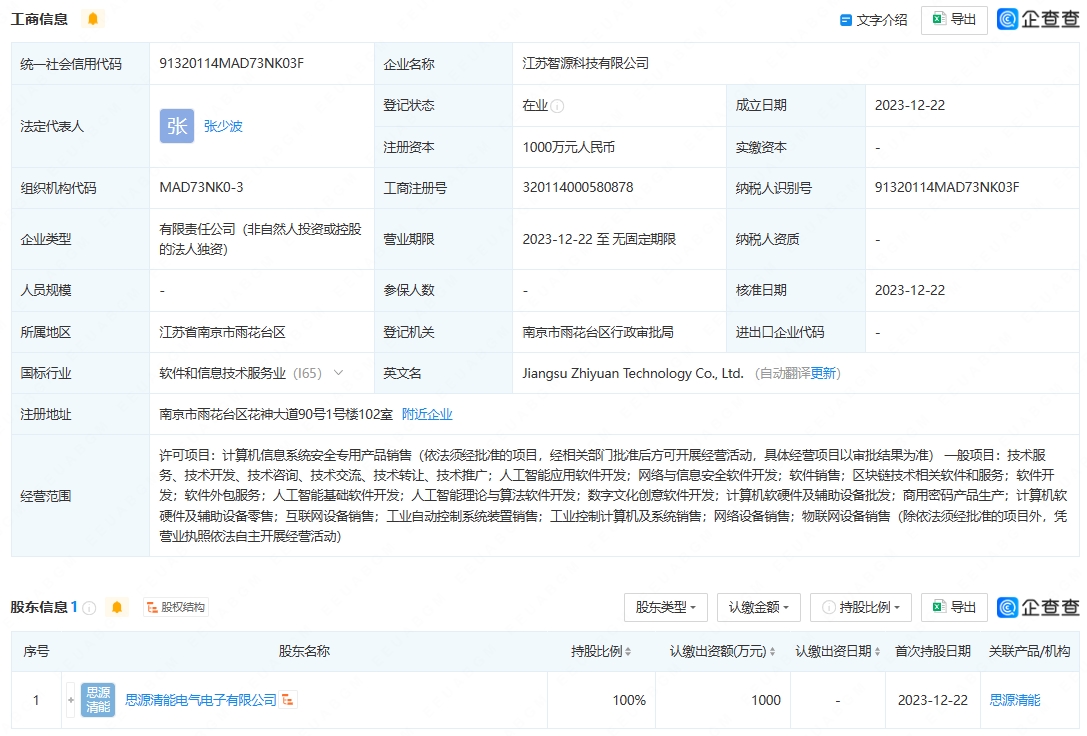Image resolution: width=1087 pixels, height=736 pixels.
Task: Select the subscribed amount 1000 in shareholder row
Action: coord(766,701)
